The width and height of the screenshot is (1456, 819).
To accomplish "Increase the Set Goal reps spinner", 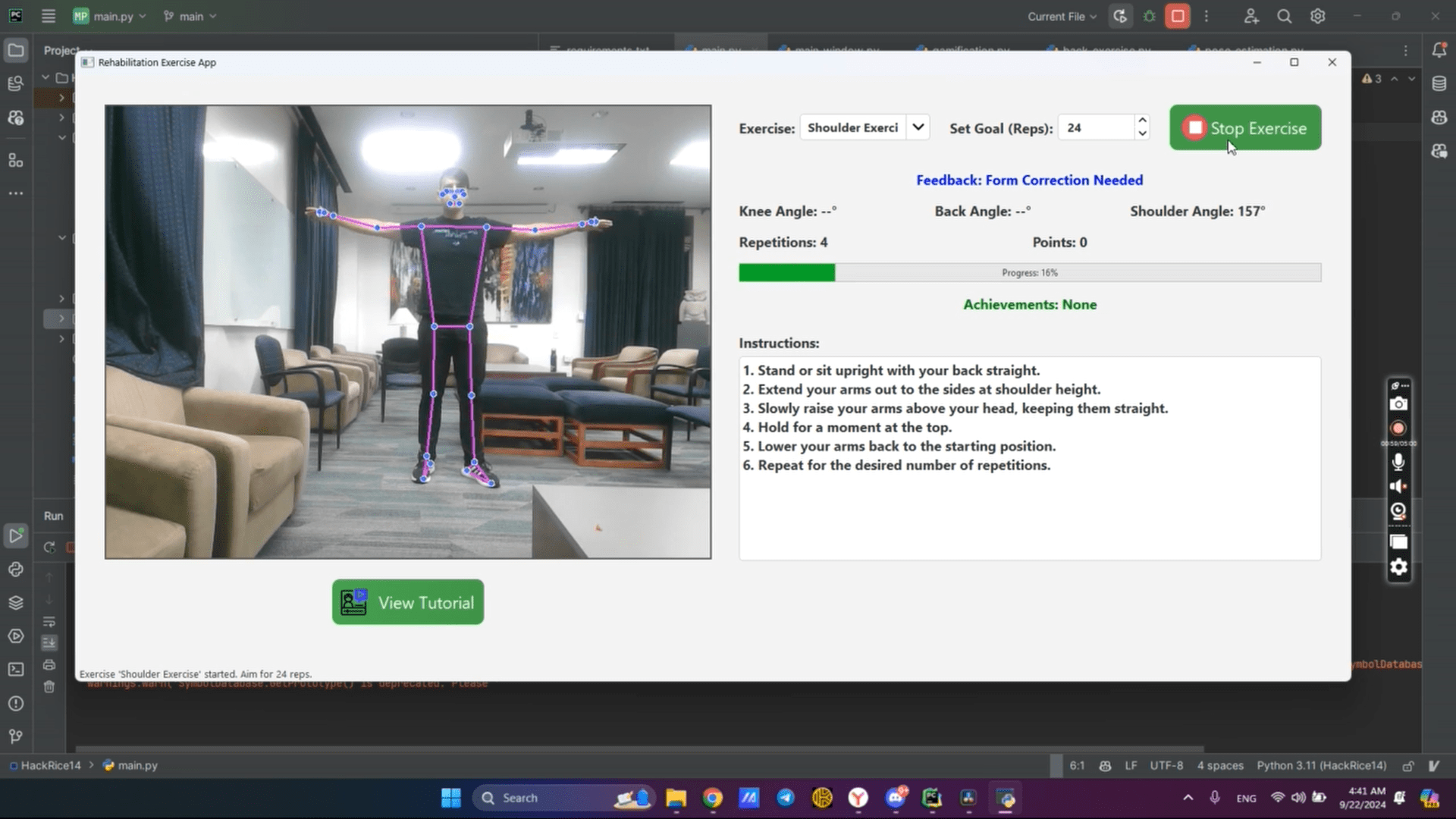I will point(1142,121).
